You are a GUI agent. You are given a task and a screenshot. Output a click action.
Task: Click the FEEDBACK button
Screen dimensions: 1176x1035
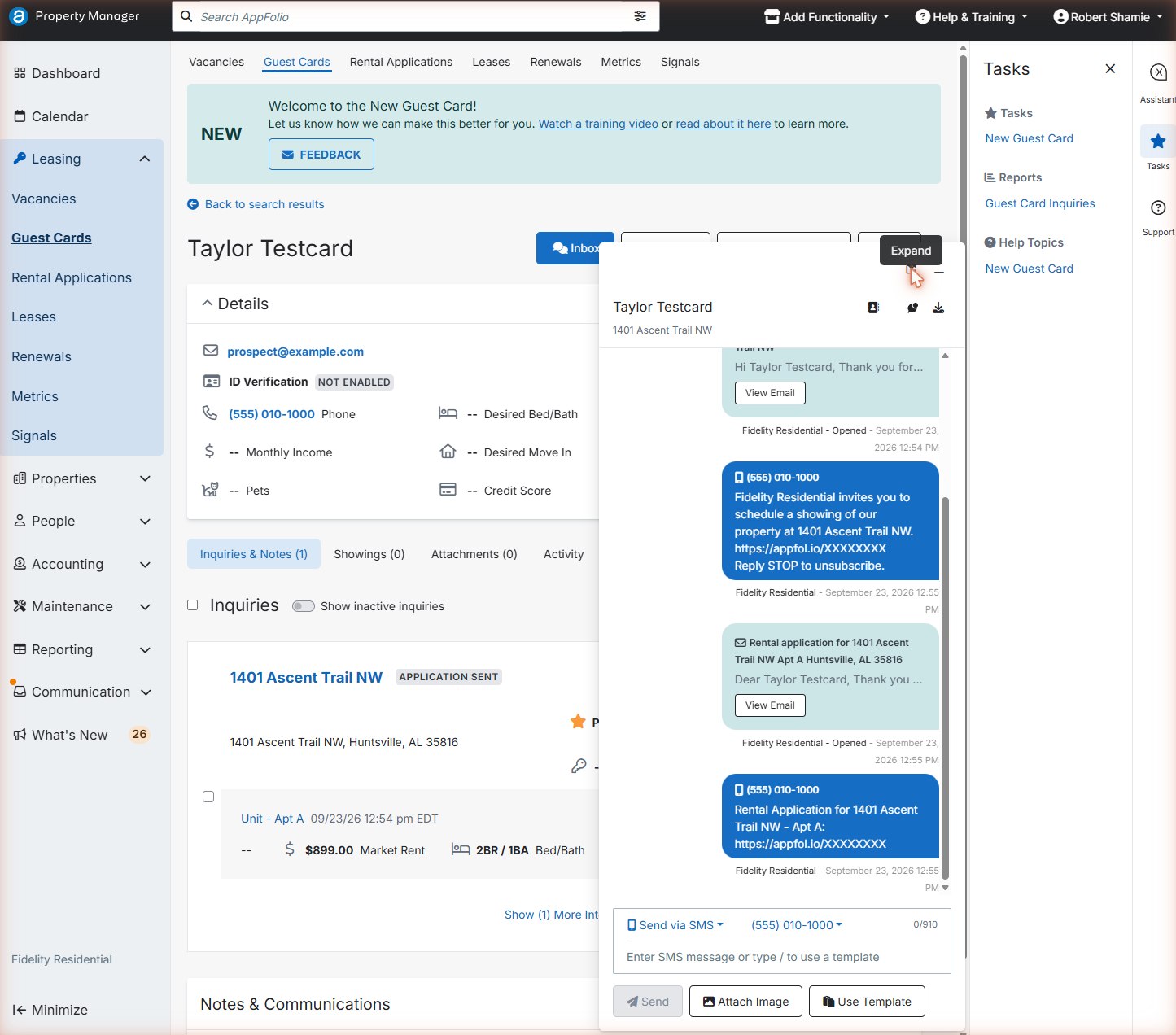(321, 154)
